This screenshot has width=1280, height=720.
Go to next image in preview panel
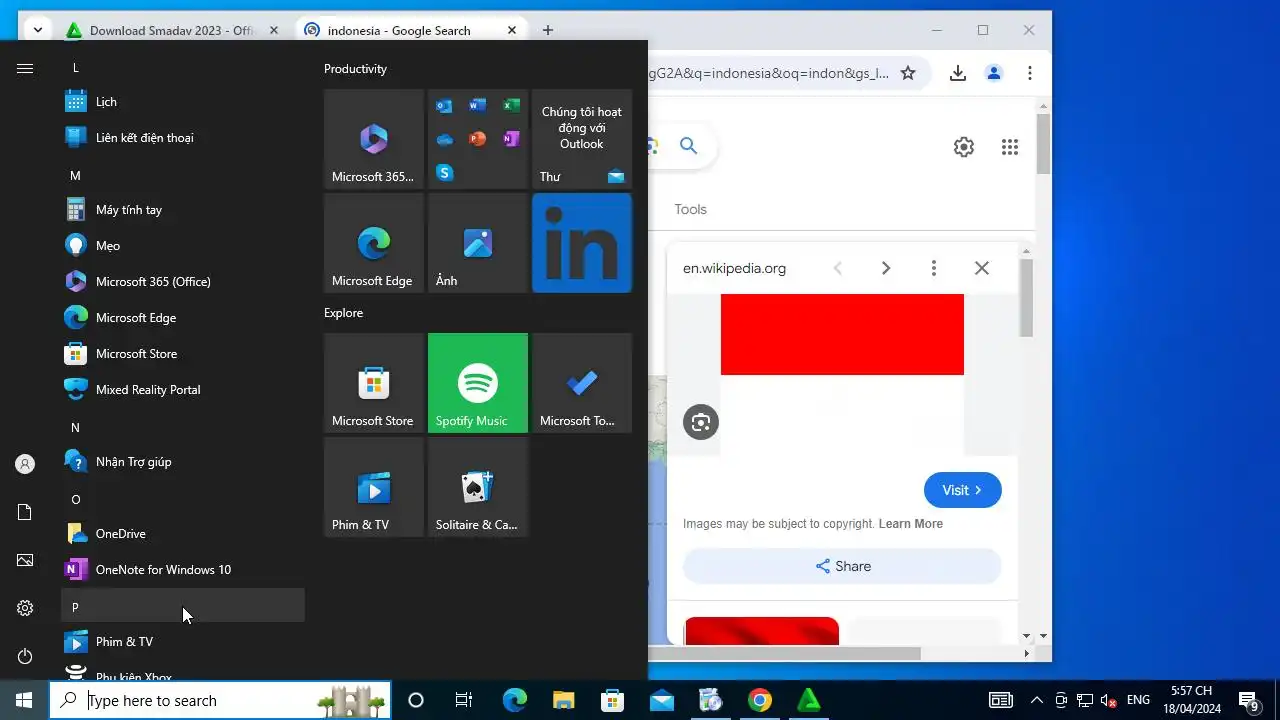click(886, 268)
